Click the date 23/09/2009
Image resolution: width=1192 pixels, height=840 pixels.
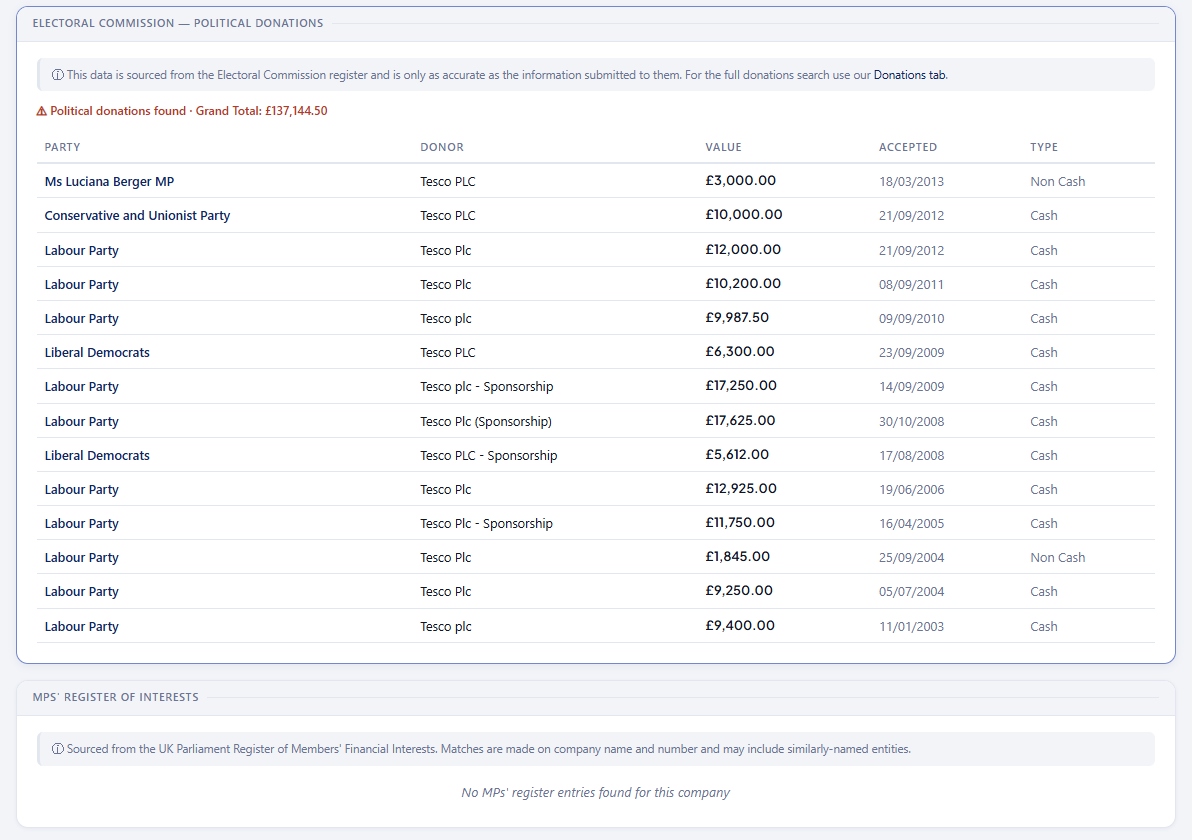pyautogui.click(x=911, y=352)
